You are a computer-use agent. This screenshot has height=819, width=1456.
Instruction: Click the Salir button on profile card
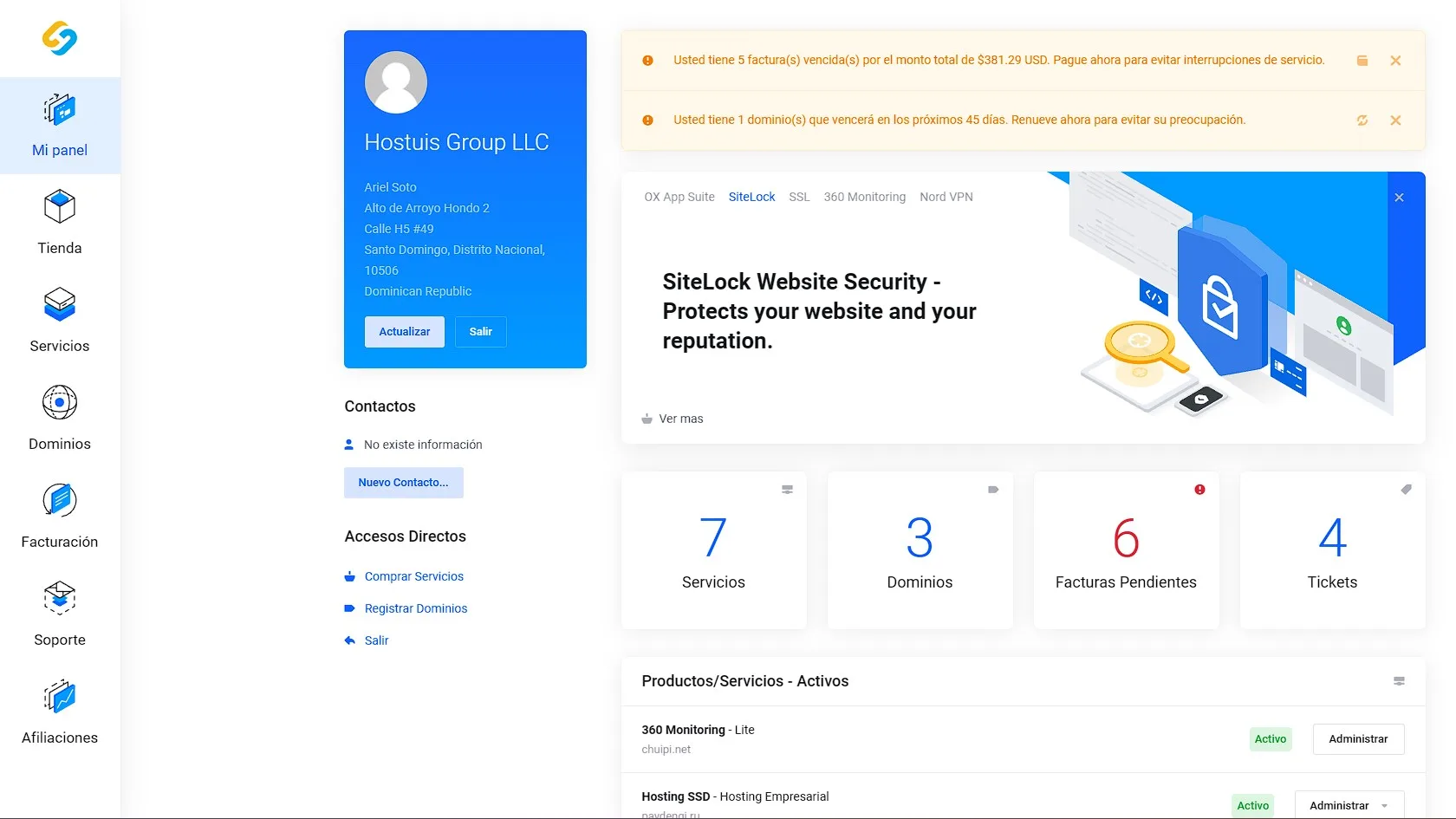tap(481, 332)
